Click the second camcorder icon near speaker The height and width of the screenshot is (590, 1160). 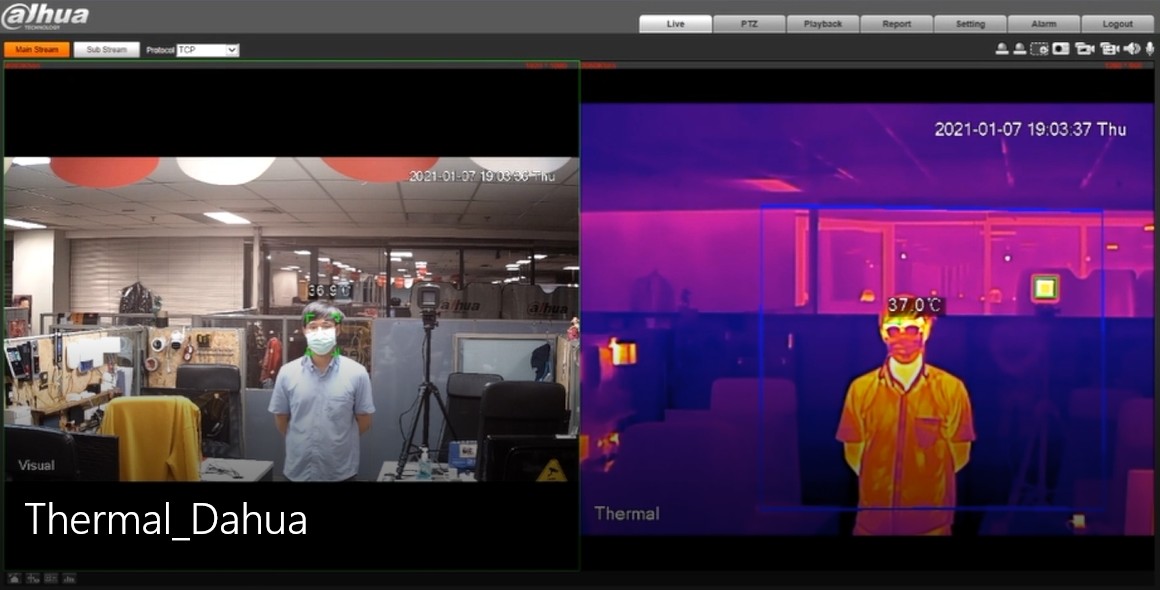[x=1110, y=49]
